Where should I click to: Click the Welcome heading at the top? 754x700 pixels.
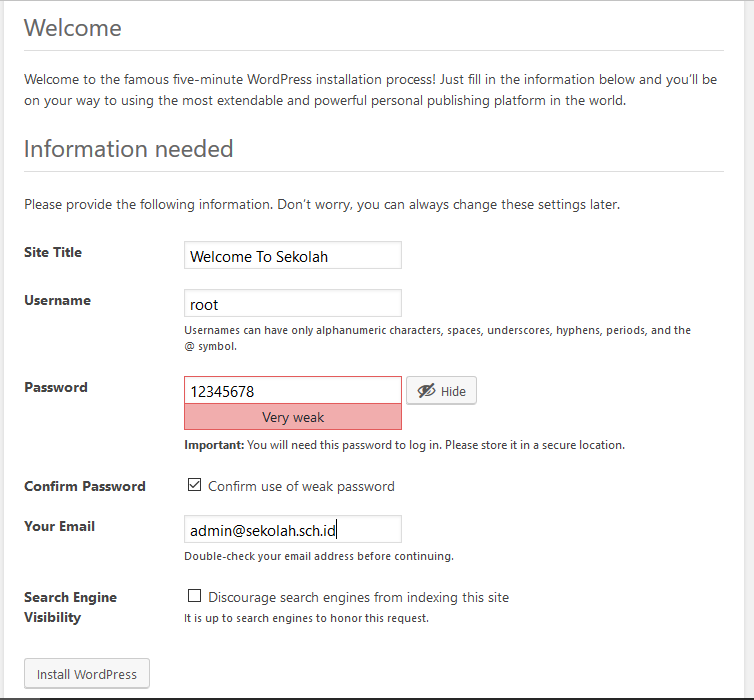coord(73,28)
